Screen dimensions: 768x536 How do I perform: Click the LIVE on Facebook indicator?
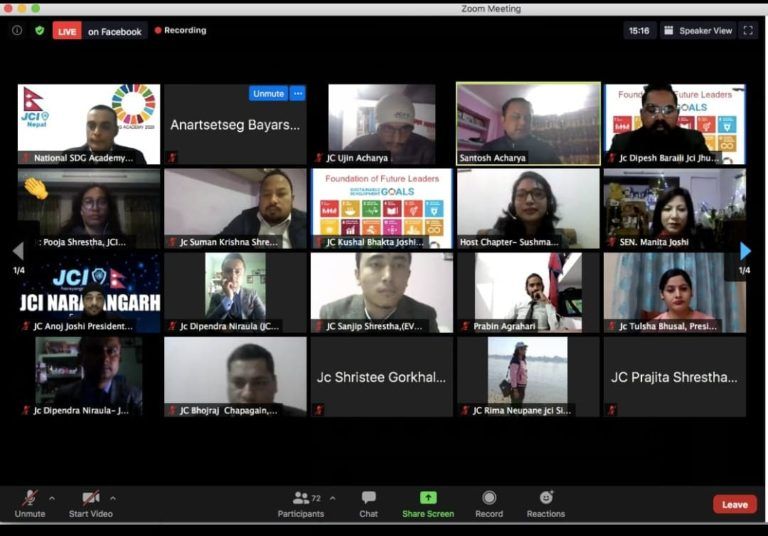pyautogui.click(x=99, y=31)
